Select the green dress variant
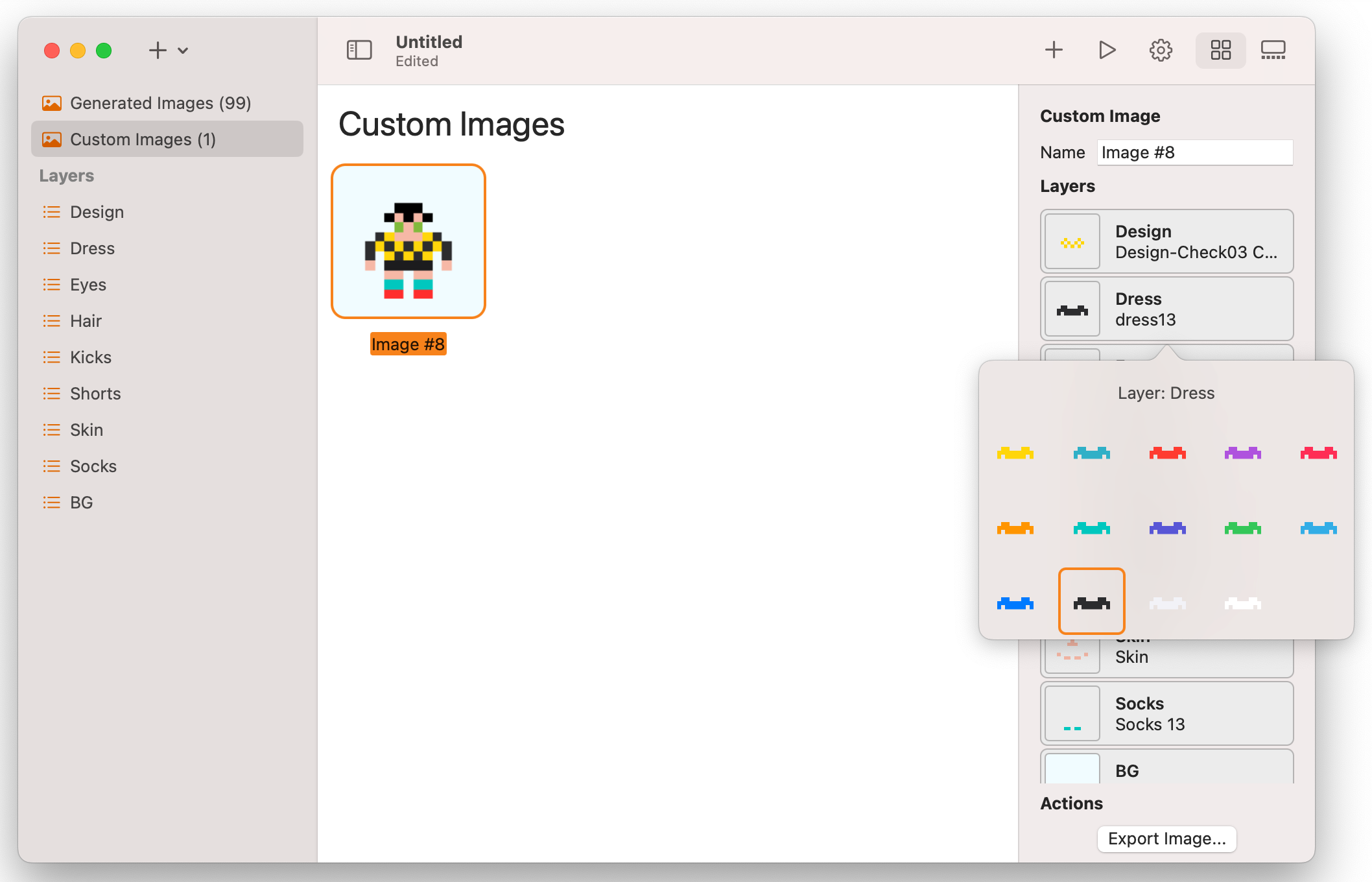Image resolution: width=1372 pixels, height=882 pixels. click(x=1242, y=529)
